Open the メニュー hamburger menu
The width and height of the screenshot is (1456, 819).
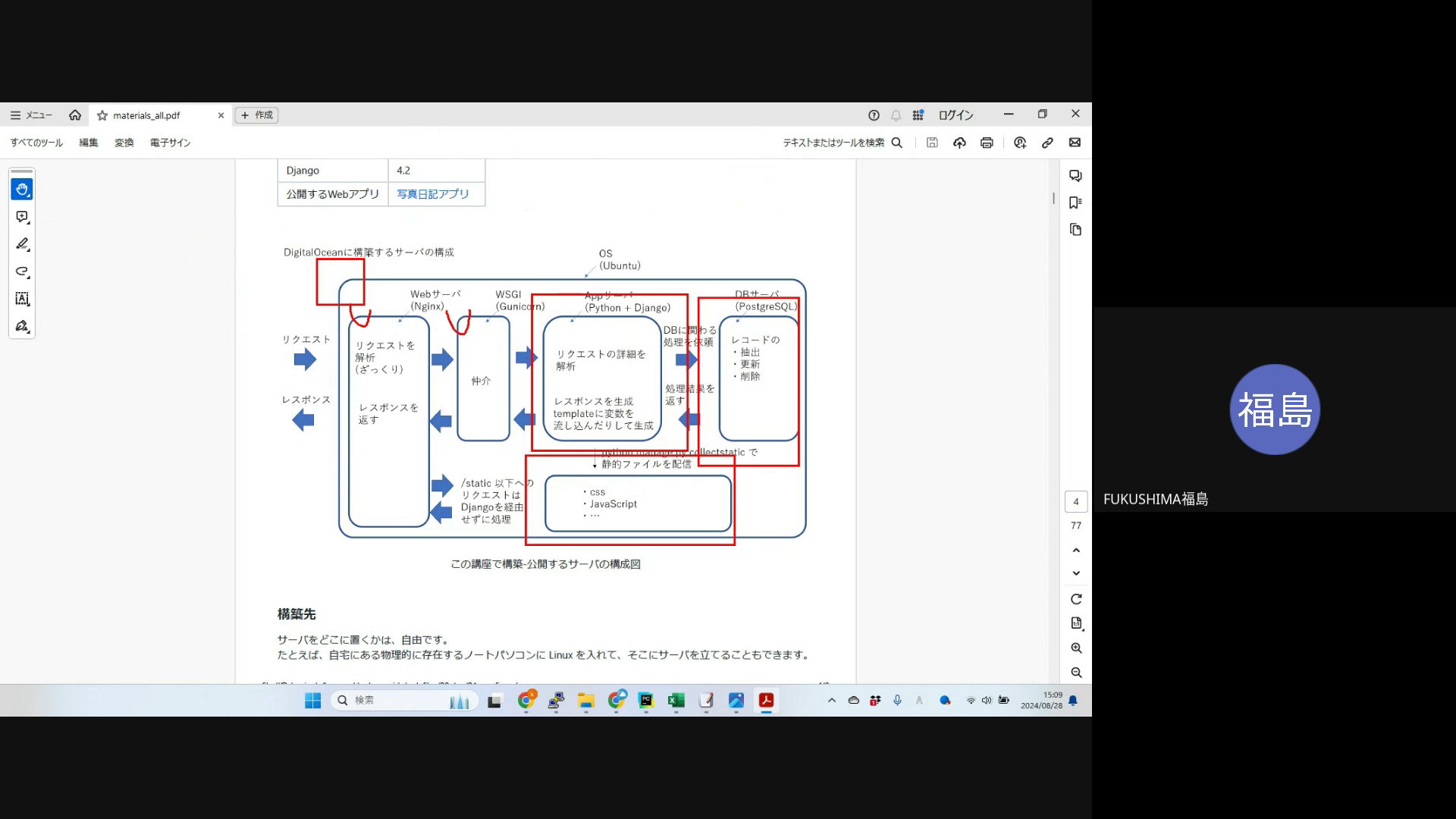[31, 115]
